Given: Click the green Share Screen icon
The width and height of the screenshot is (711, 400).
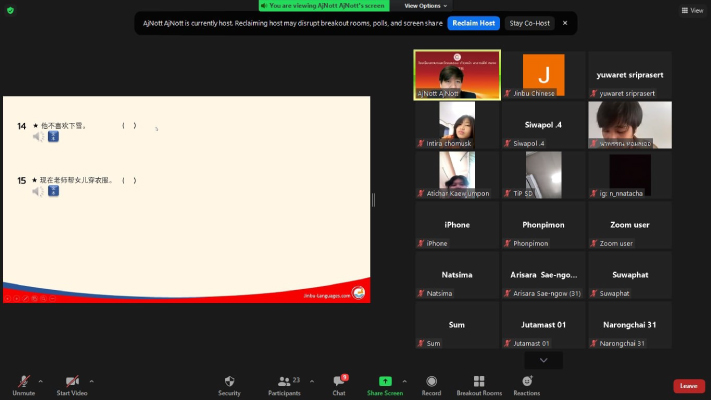Looking at the screenshot, I should [x=385, y=382].
